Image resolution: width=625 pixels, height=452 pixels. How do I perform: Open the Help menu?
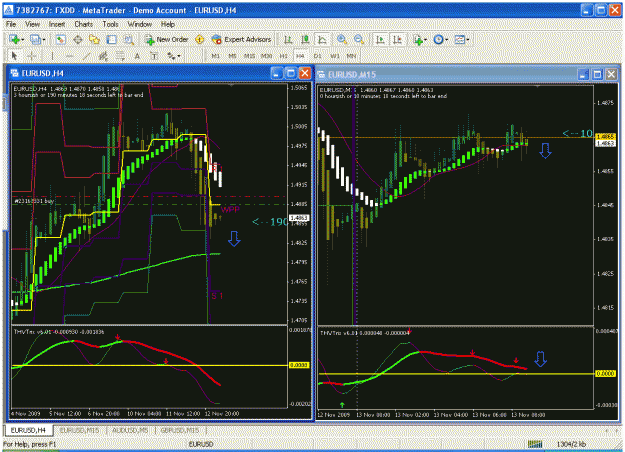[168, 24]
